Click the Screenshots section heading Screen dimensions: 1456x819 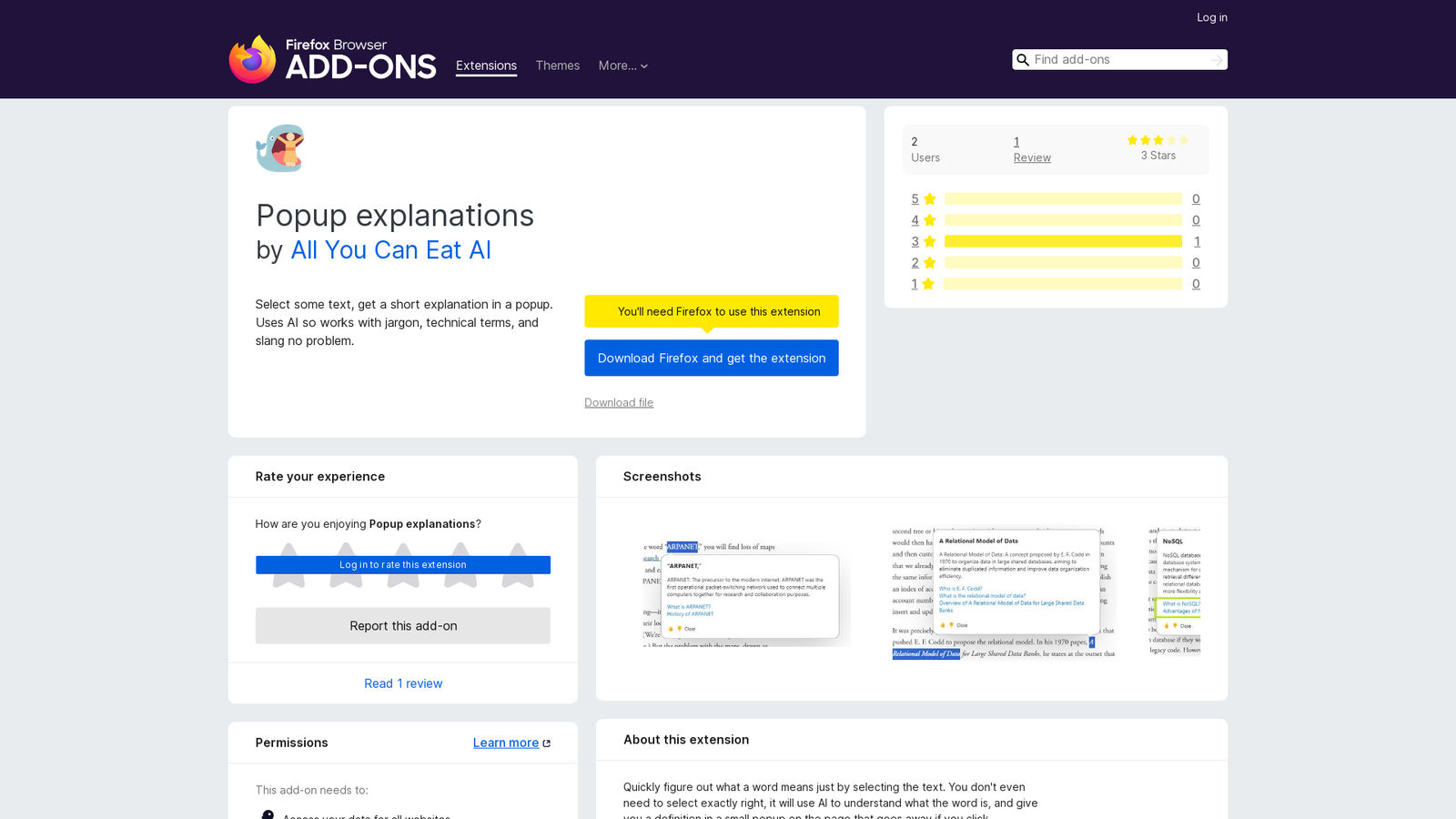pyautogui.click(x=662, y=477)
